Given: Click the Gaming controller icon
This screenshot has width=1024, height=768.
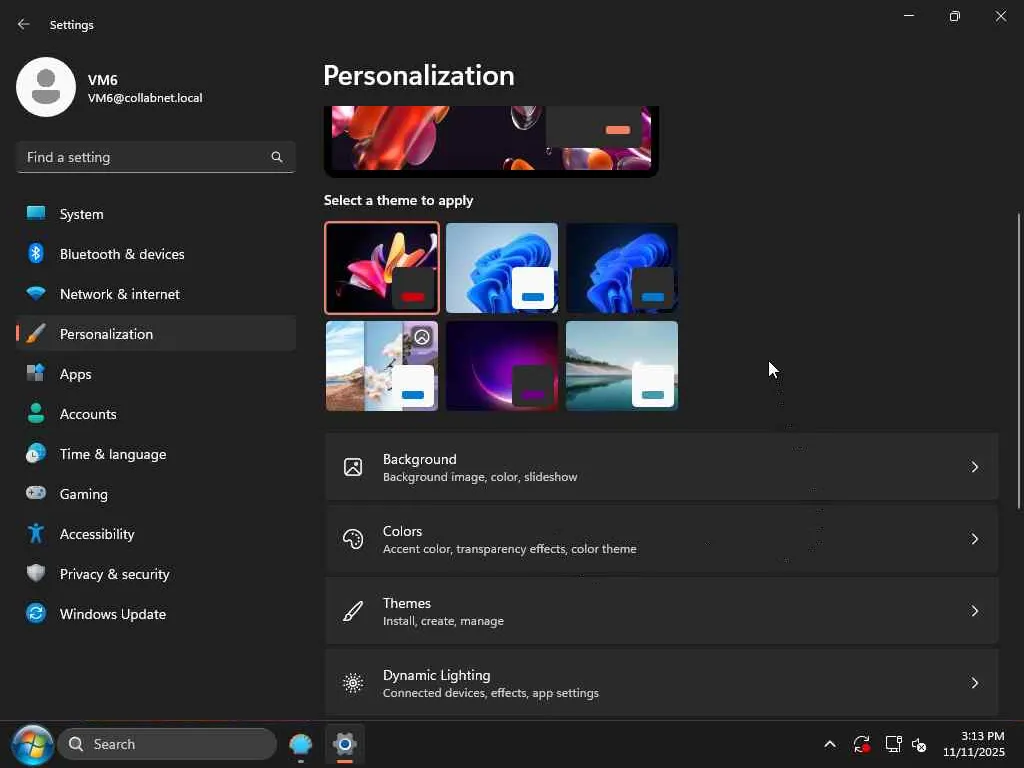Looking at the screenshot, I should 36,493.
